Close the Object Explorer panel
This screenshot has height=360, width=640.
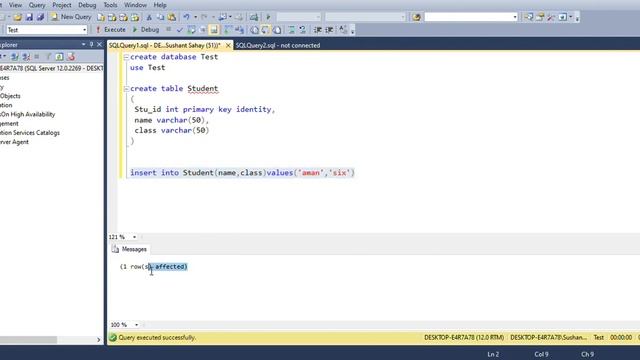pyautogui.click(x=99, y=44)
